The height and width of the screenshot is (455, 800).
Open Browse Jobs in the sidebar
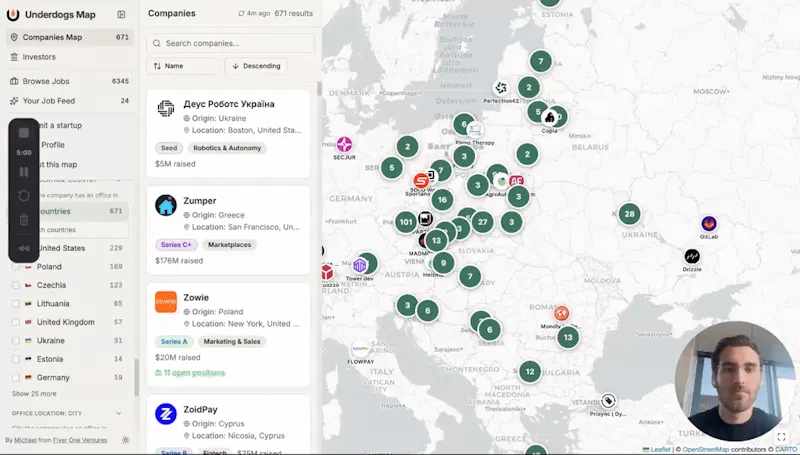(x=69, y=81)
